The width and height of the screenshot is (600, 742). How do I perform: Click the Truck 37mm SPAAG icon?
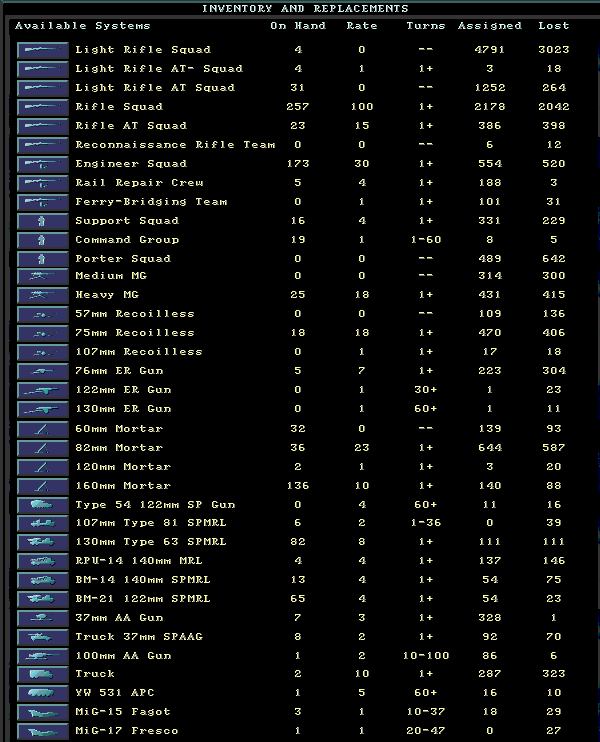tap(43, 637)
